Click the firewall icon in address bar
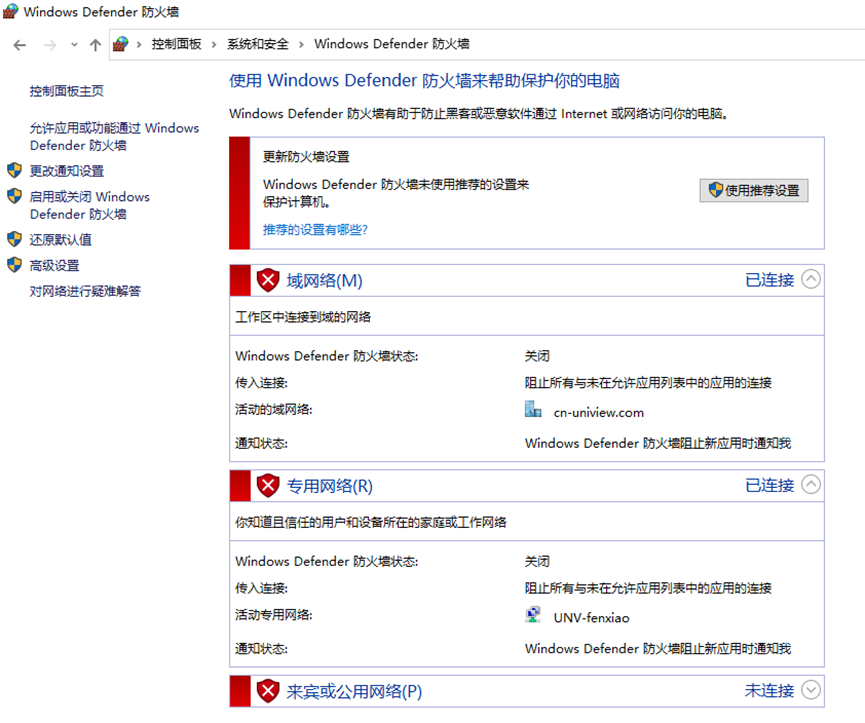 pyautogui.click(x=120, y=44)
